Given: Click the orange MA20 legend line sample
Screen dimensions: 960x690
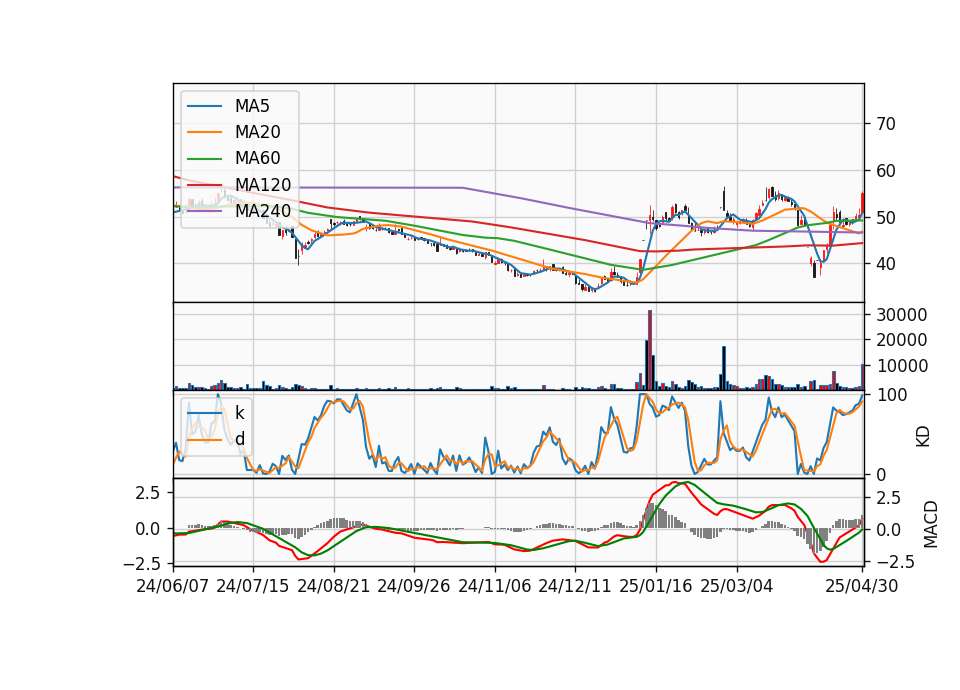Looking at the screenshot, I should pos(204,132).
